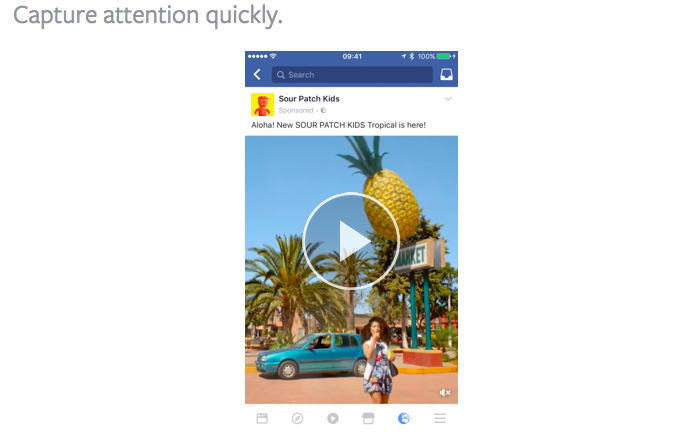The width and height of the screenshot is (682, 436).
Task: Click the Sponsored label
Action: click(x=296, y=111)
